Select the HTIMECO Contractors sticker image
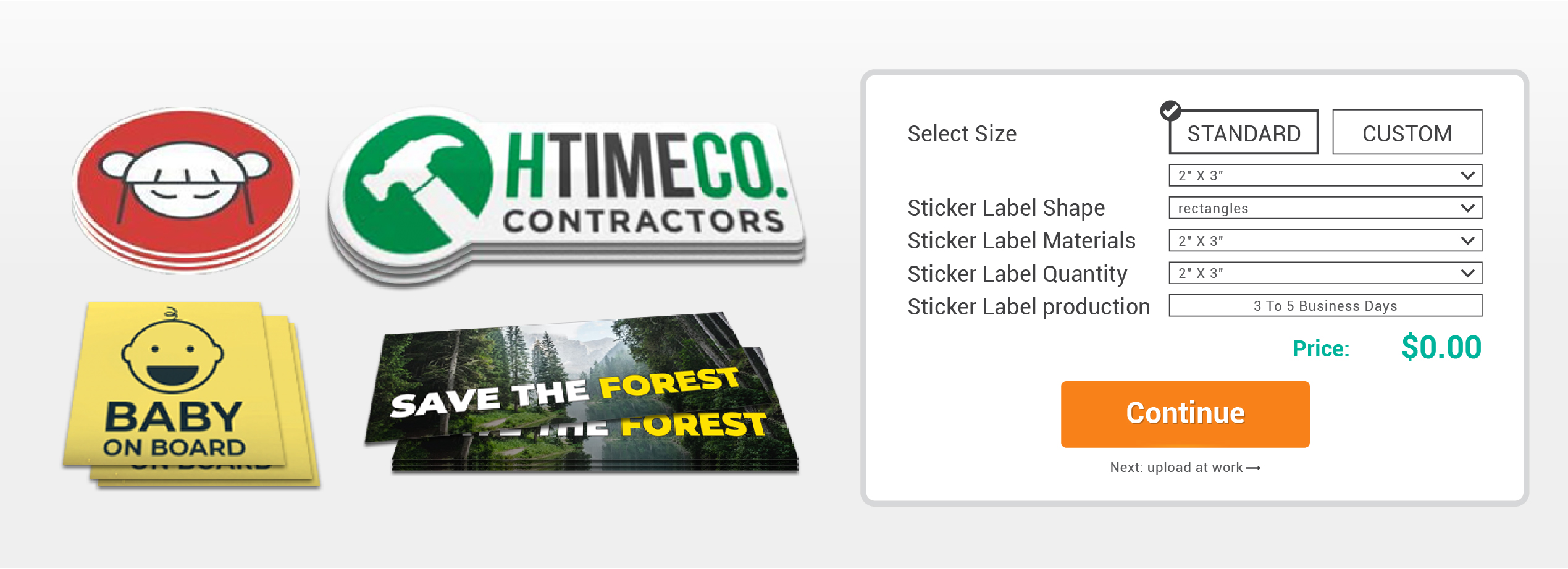This screenshot has height=569, width=1568. click(x=566, y=196)
